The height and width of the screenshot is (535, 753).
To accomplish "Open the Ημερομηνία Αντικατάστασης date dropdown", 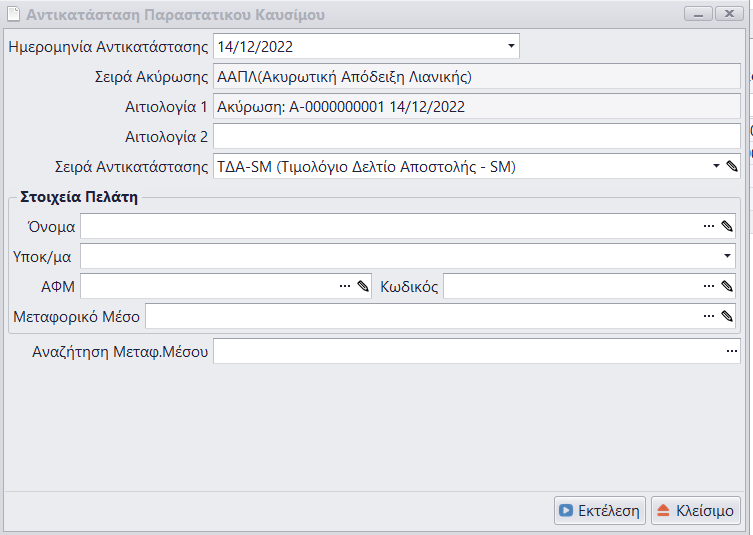I will 511,46.
